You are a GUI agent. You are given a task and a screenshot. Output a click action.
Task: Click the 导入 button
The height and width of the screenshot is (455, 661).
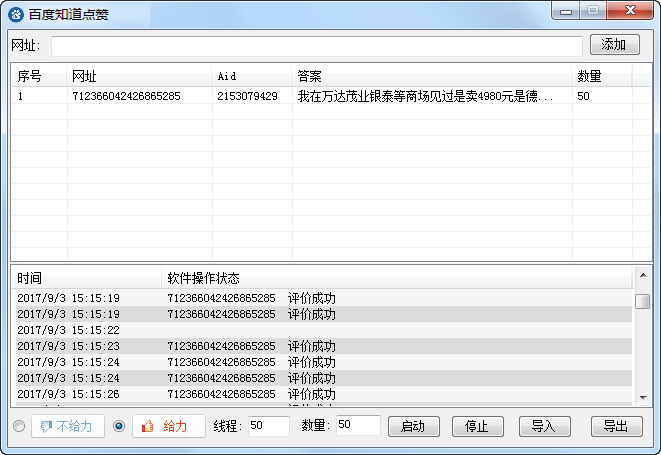pyautogui.click(x=545, y=426)
